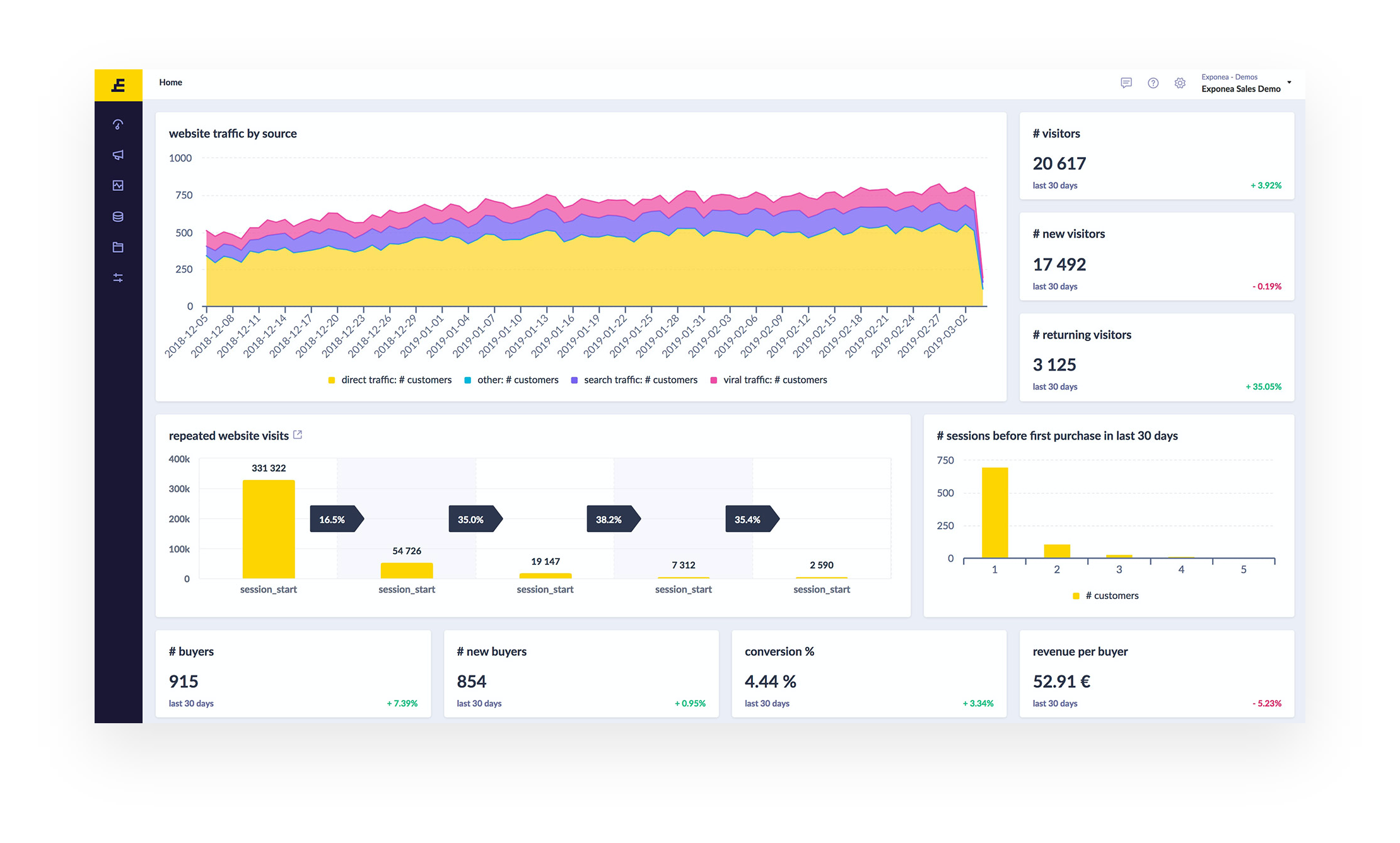Click the 20 617 visitors value
This screenshot has height=843, width=1400.
tap(1059, 164)
